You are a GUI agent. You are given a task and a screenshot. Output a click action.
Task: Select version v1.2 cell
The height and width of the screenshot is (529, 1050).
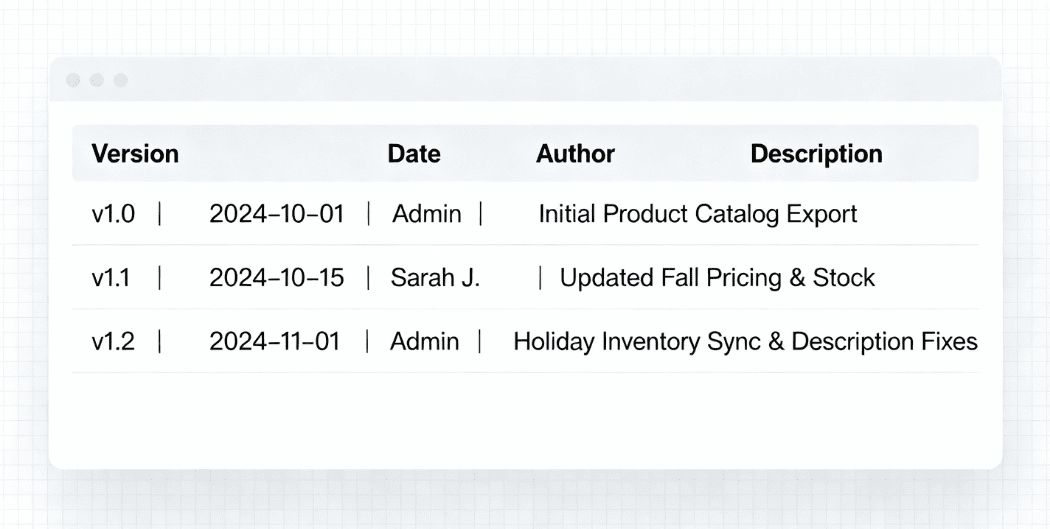[113, 342]
